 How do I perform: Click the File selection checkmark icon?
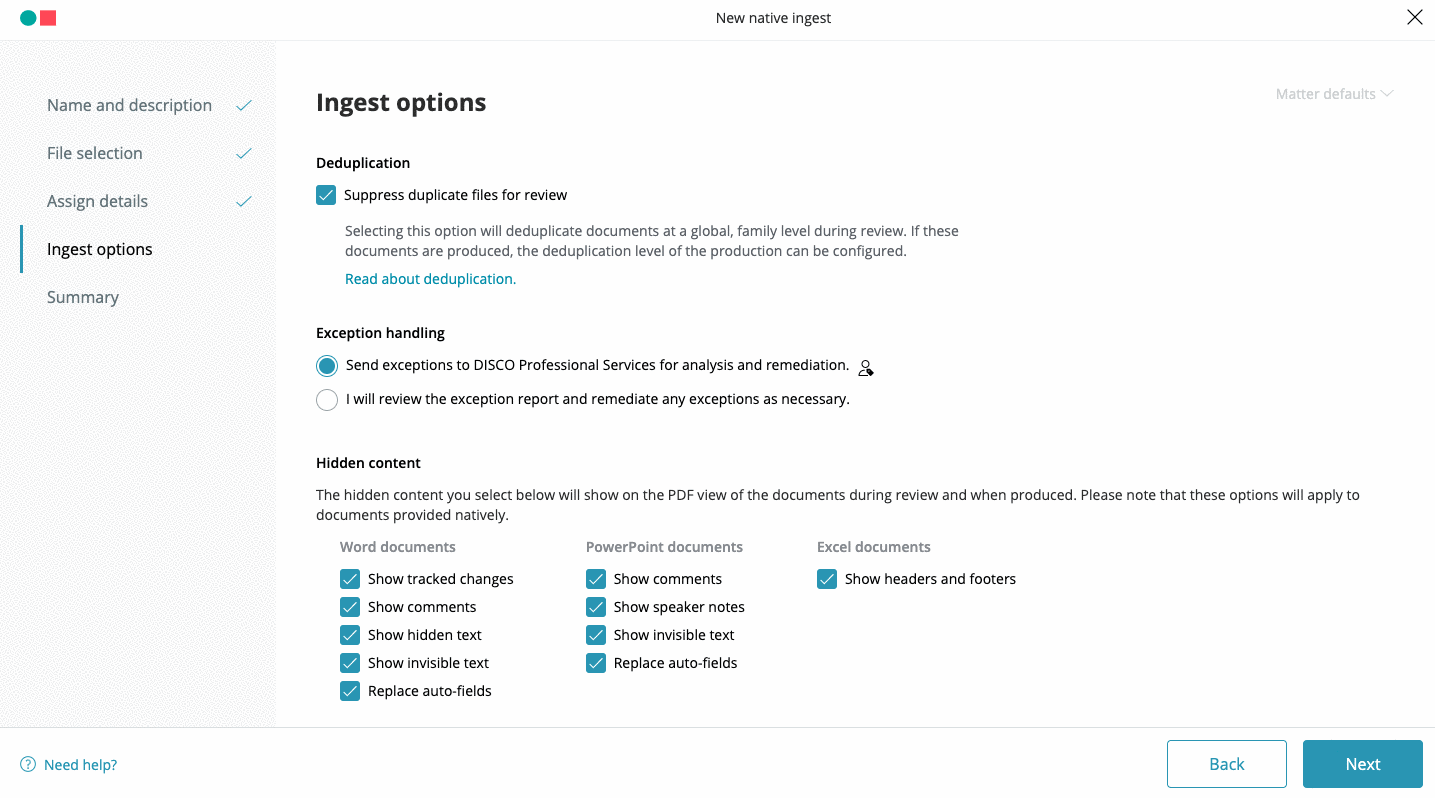[x=244, y=153]
